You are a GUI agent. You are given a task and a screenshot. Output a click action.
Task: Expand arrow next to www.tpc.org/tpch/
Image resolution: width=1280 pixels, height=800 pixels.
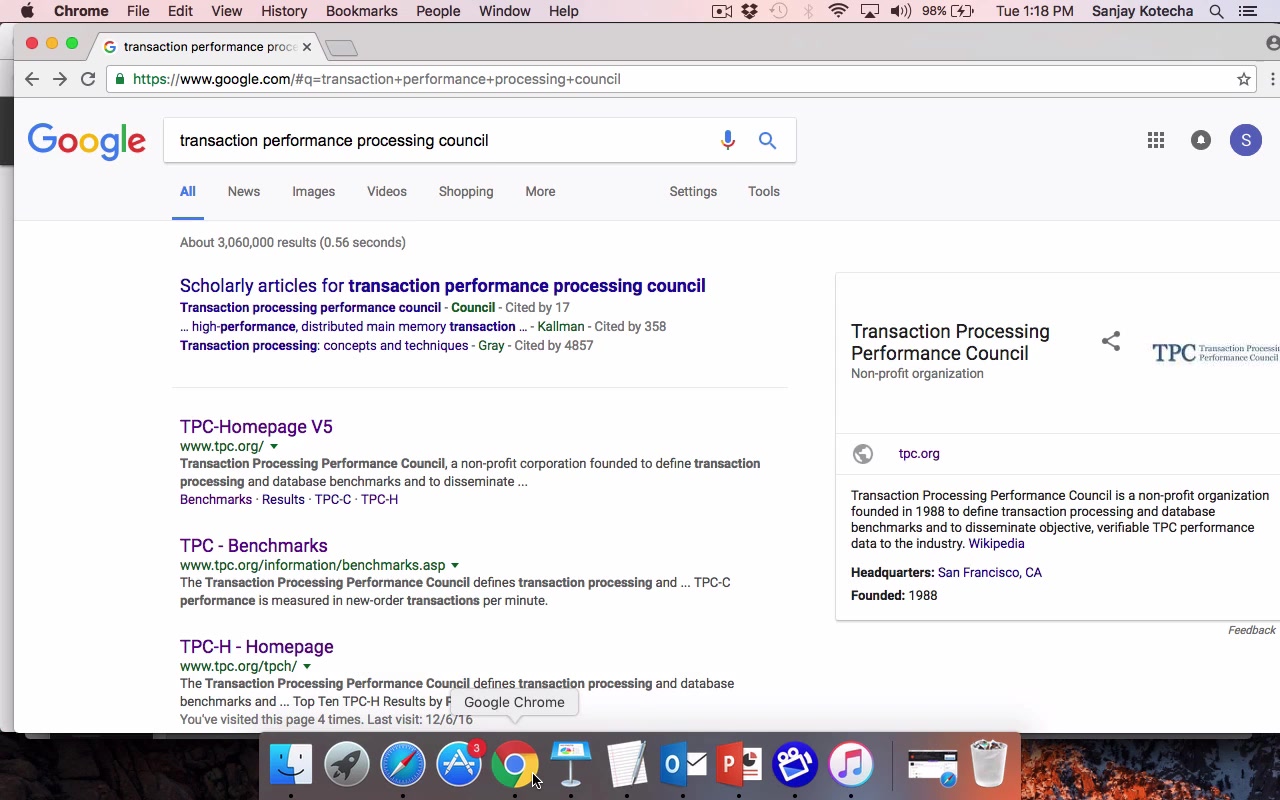click(x=307, y=667)
